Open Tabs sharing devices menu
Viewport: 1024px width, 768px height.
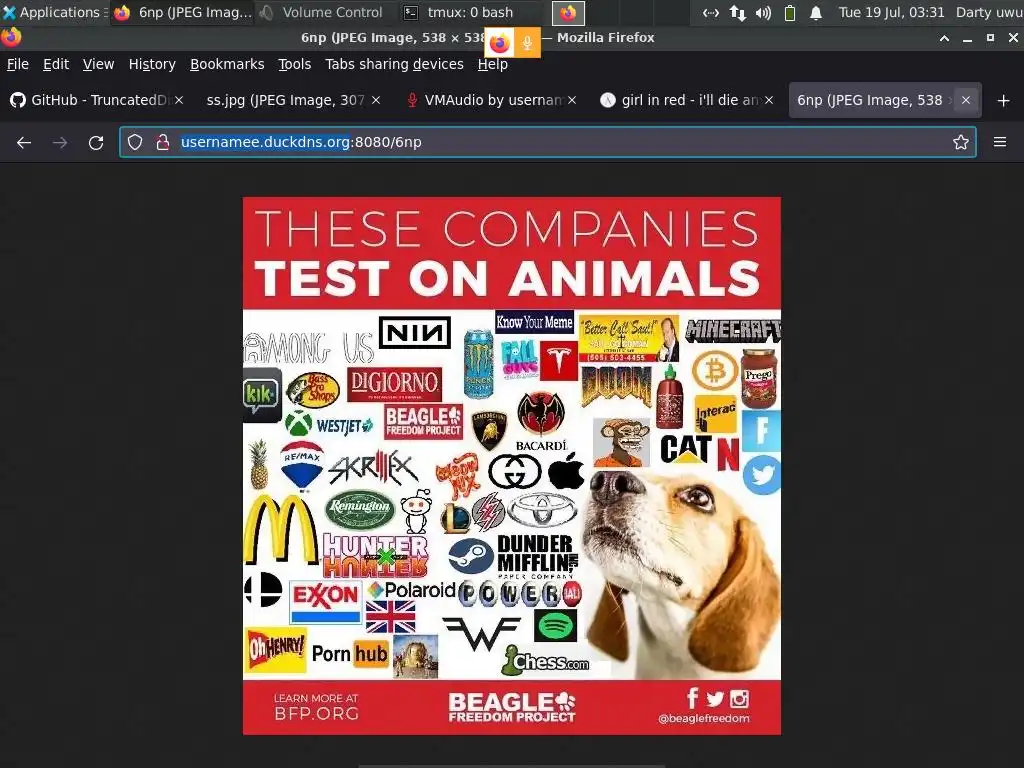click(x=394, y=64)
